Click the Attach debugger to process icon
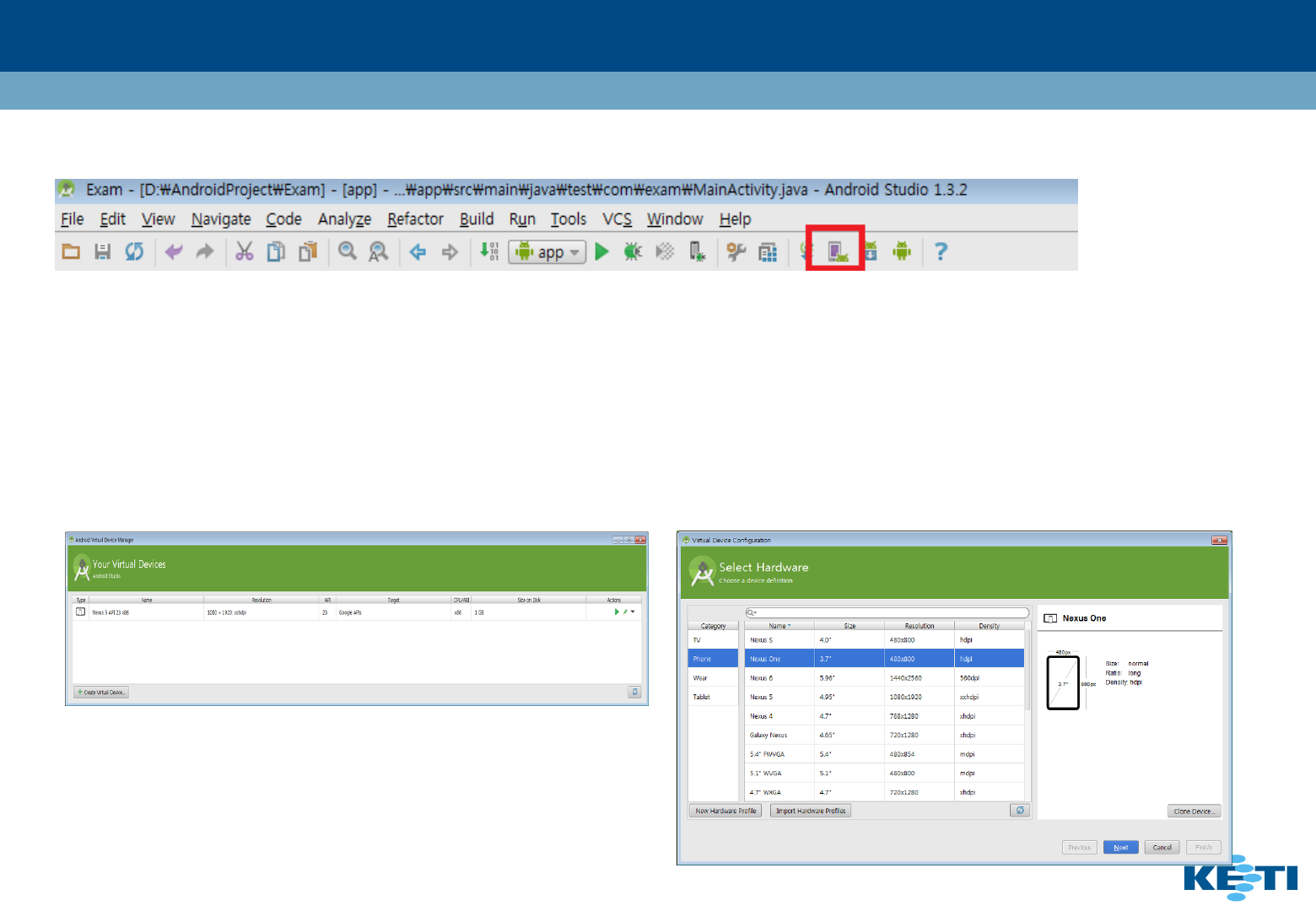Screen dimensions: 1316x911 click(x=697, y=251)
